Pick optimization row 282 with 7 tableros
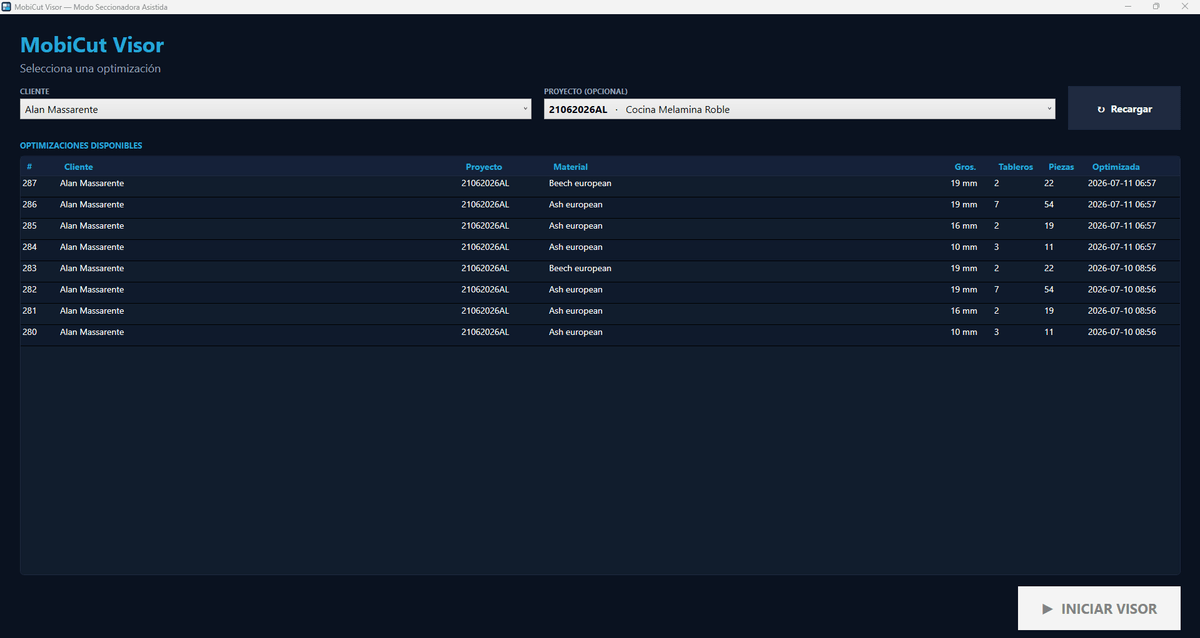Viewport: 1200px width, 638px height. click(600, 289)
